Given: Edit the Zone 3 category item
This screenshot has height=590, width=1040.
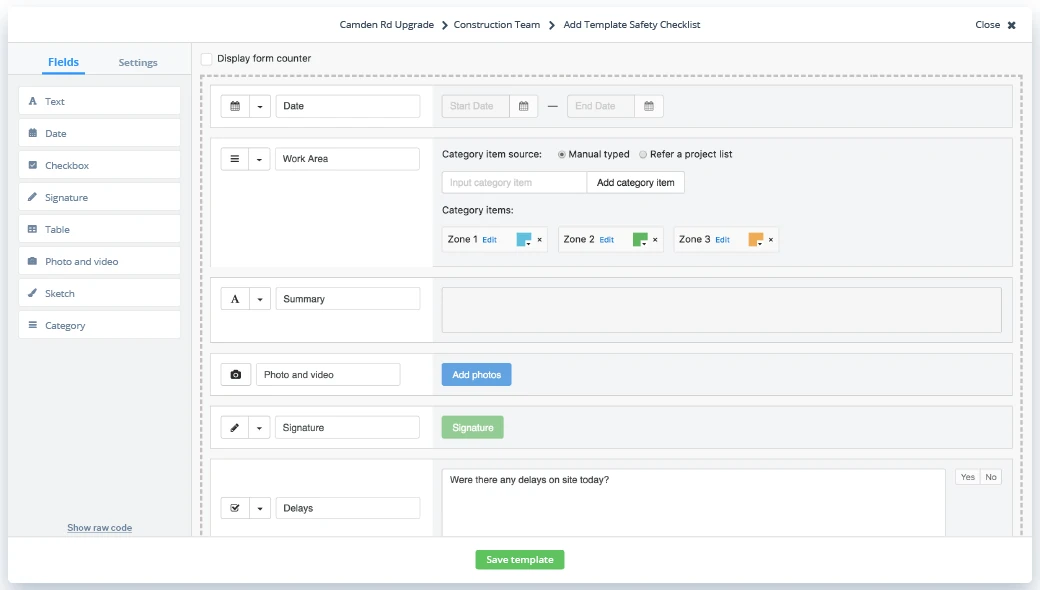Looking at the screenshot, I should click(x=722, y=240).
